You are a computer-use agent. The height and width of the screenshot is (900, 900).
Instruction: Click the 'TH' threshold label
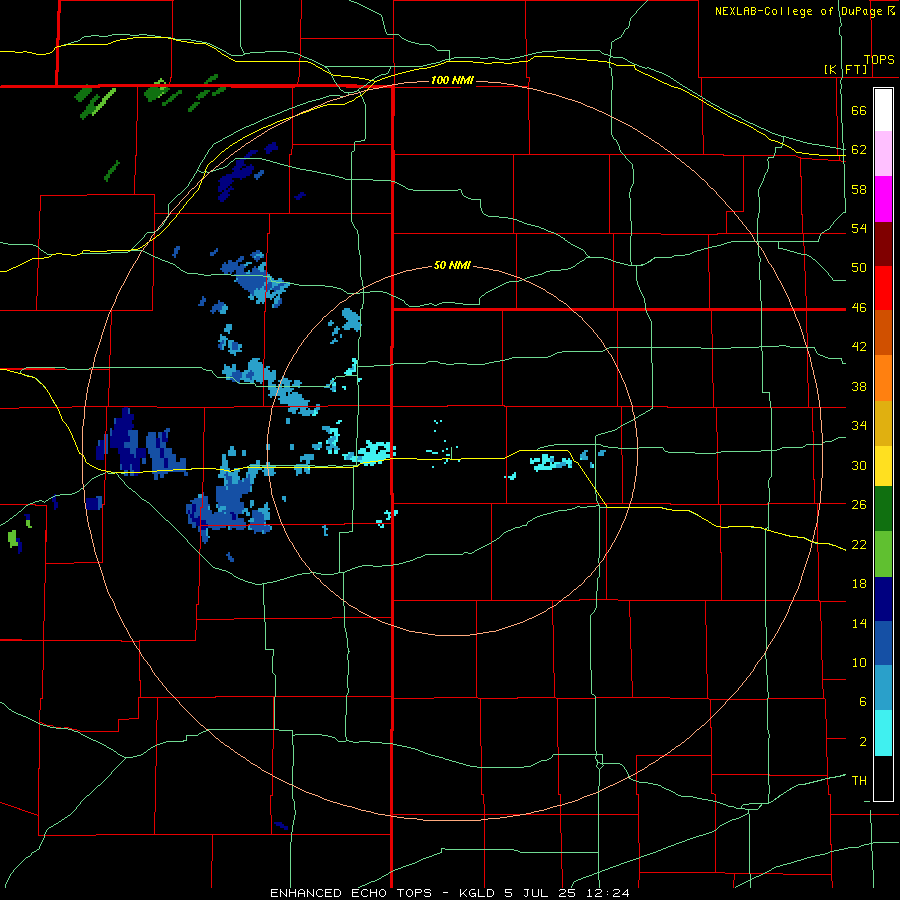click(x=859, y=780)
